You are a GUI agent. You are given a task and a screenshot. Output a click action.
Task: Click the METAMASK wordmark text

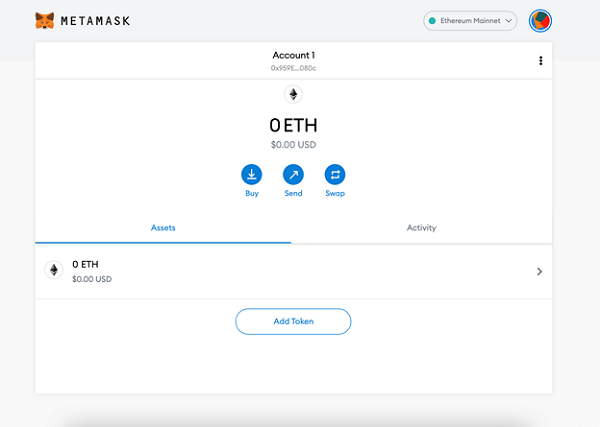coord(95,21)
